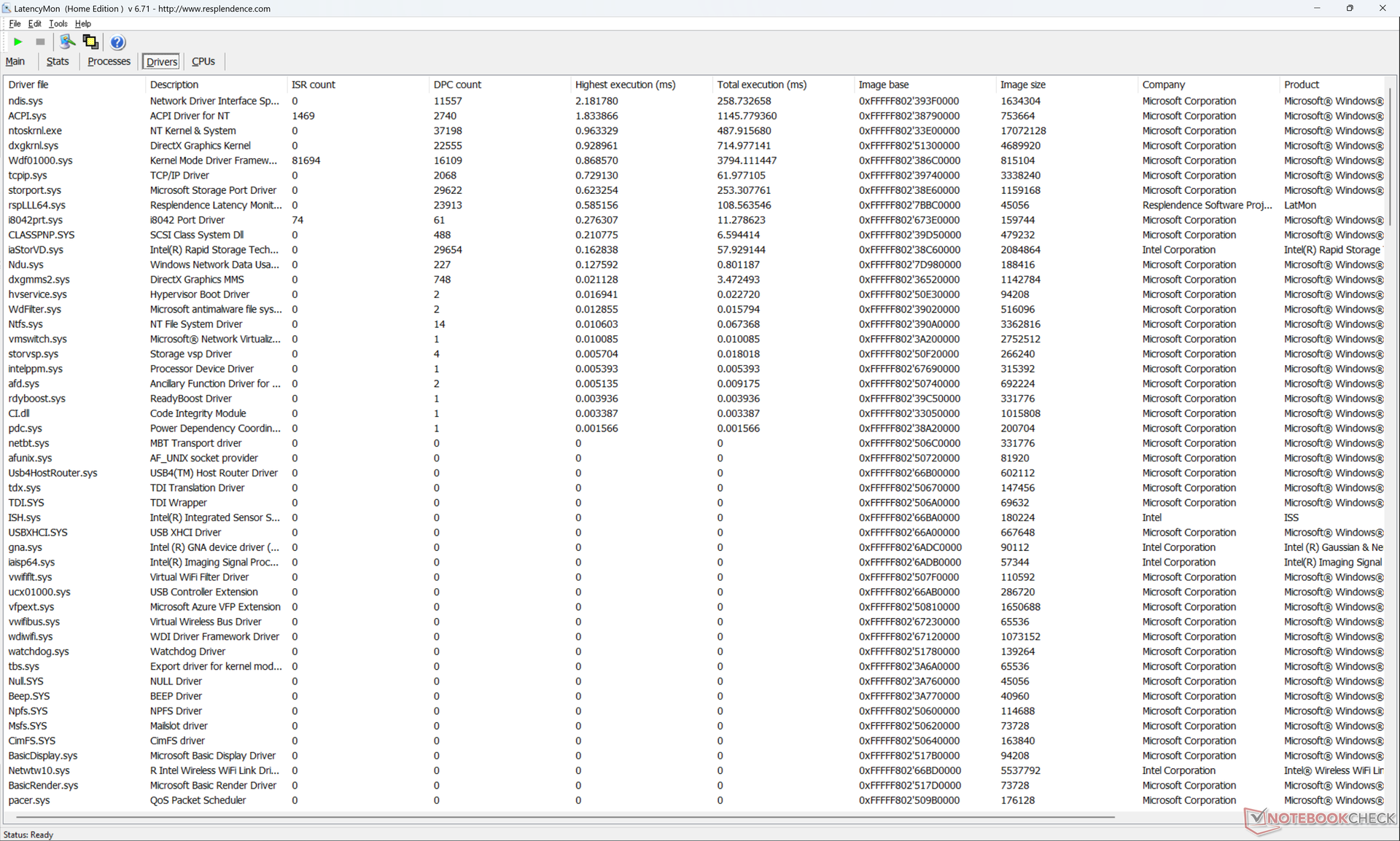
Task: Switch to the CPUs tab
Action: pyautogui.click(x=203, y=62)
